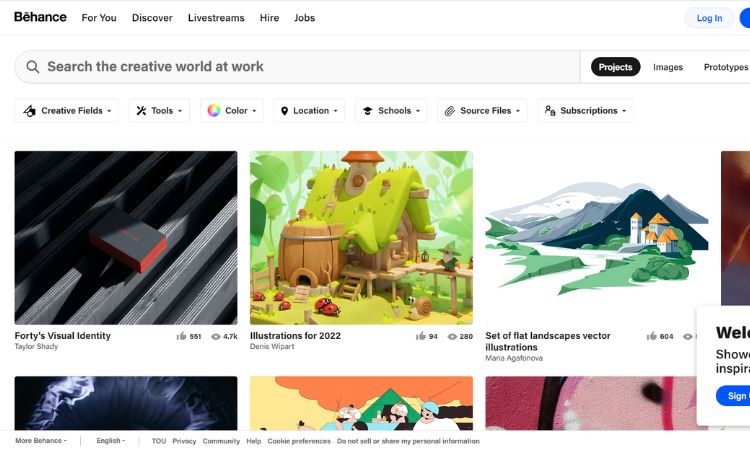Expand the Source Files dropdown

482,110
